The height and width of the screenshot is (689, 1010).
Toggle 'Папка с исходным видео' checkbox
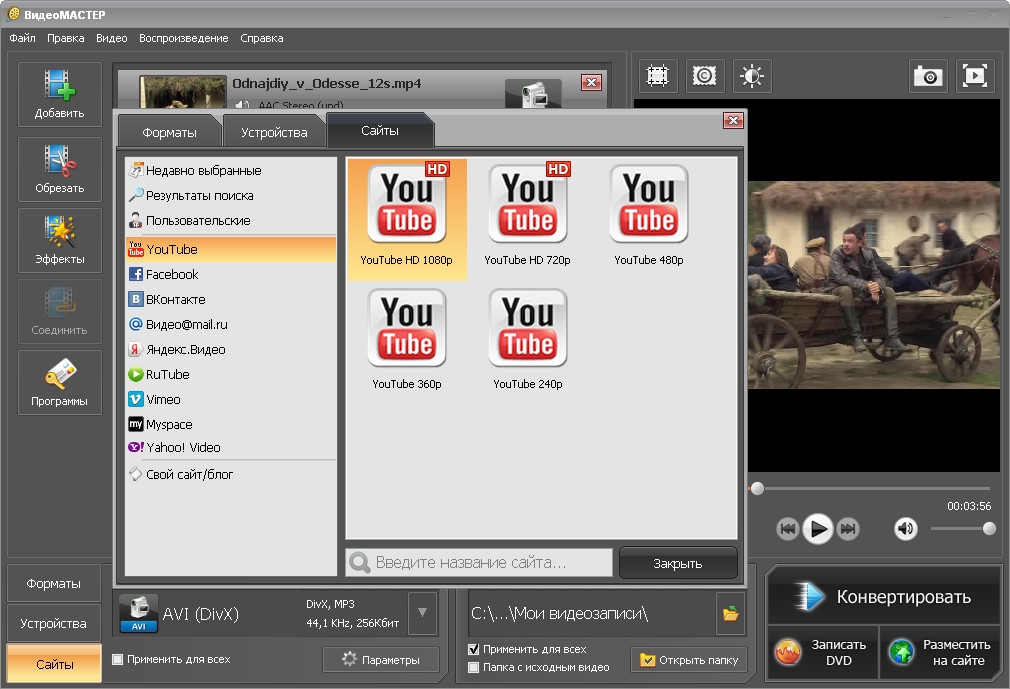(474, 667)
